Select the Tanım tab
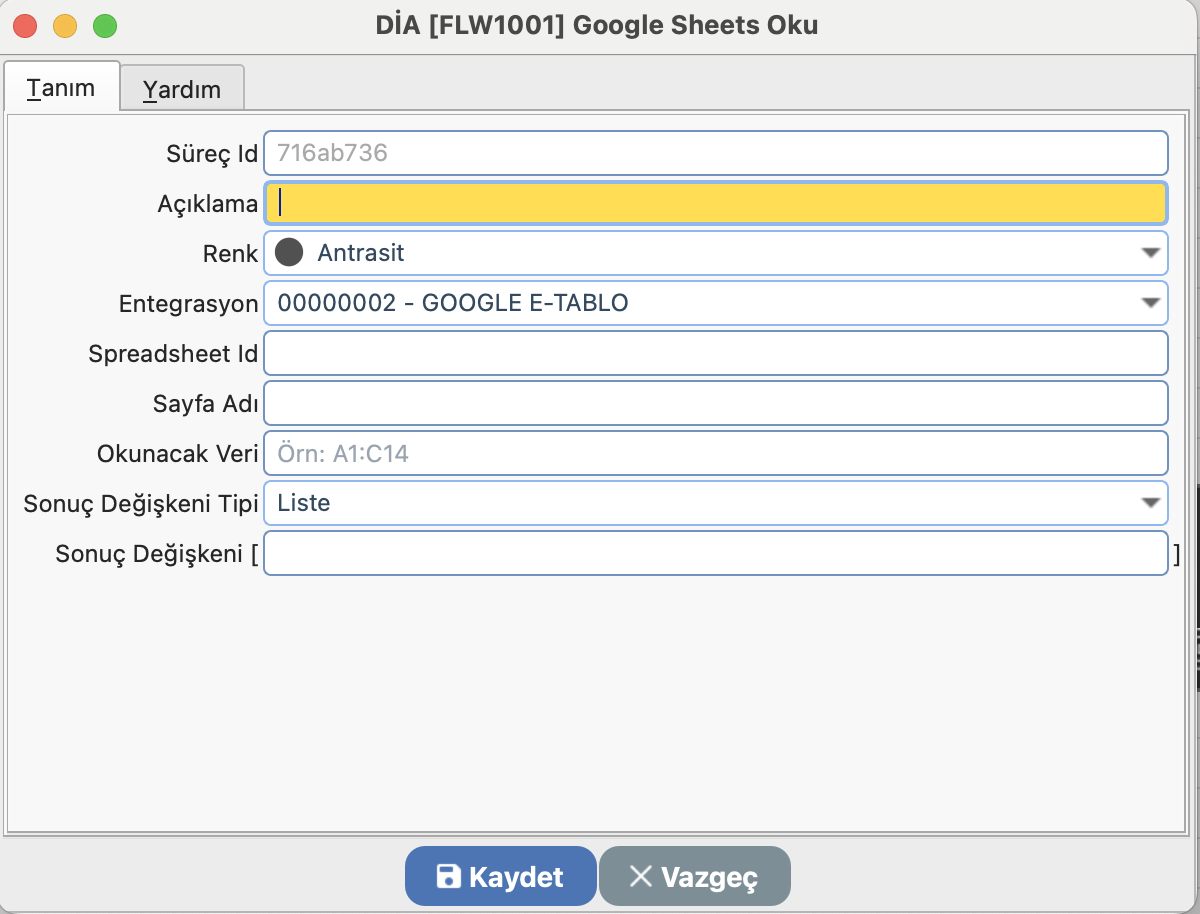The width and height of the screenshot is (1200, 914). [x=61, y=88]
